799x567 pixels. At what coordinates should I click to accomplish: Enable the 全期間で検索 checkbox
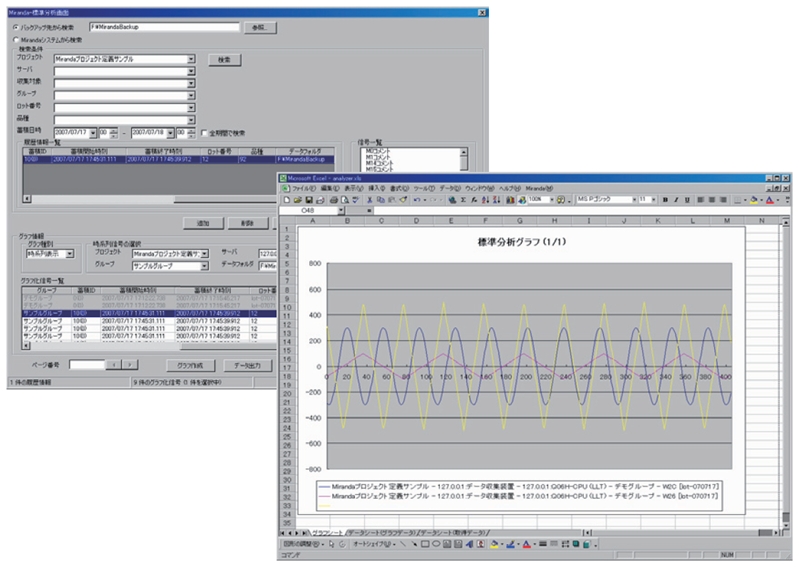(204, 132)
